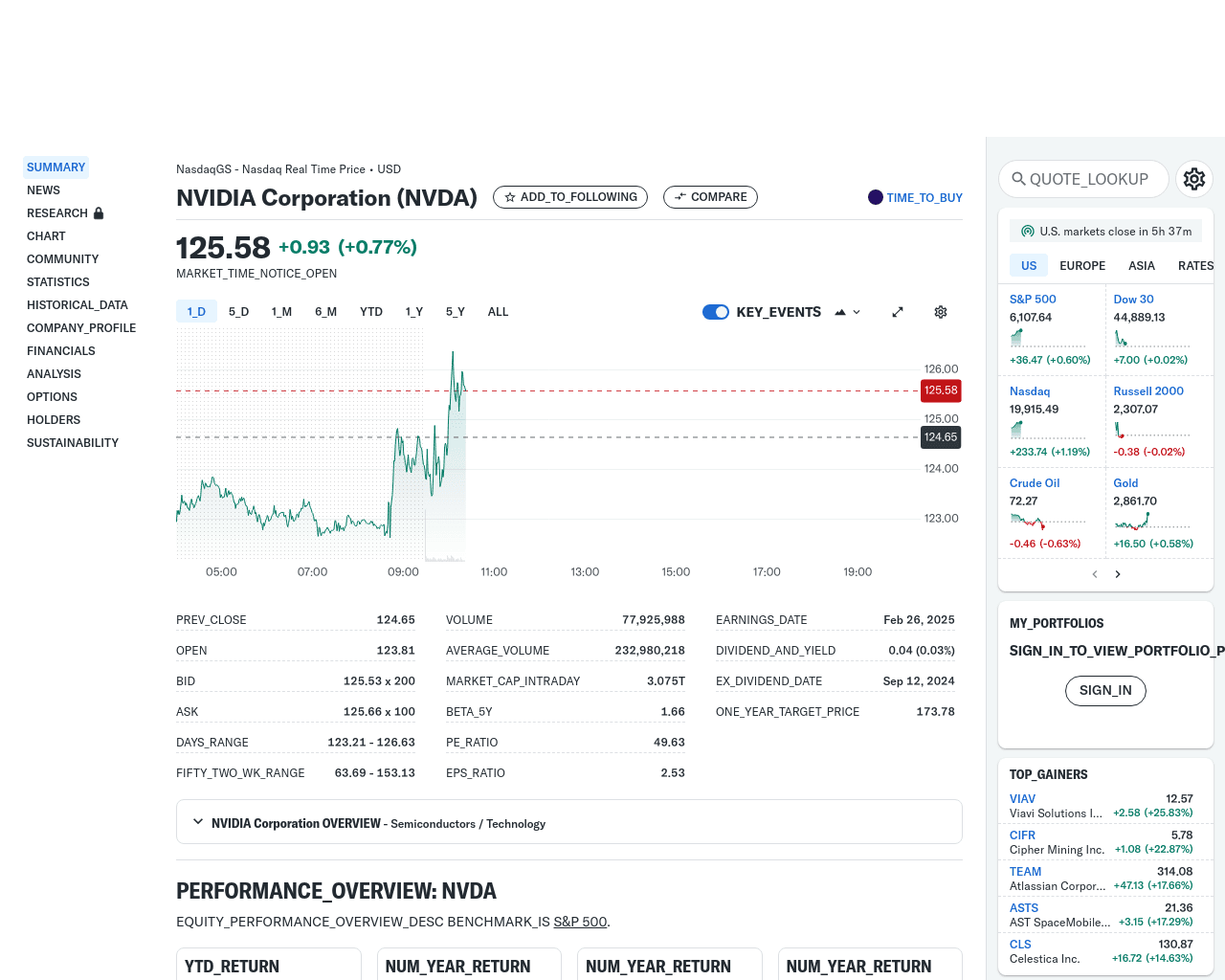Viewport: 1225px width, 980px height.
Task: Open the FINANCIALS navigation item
Action: [x=61, y=351]
